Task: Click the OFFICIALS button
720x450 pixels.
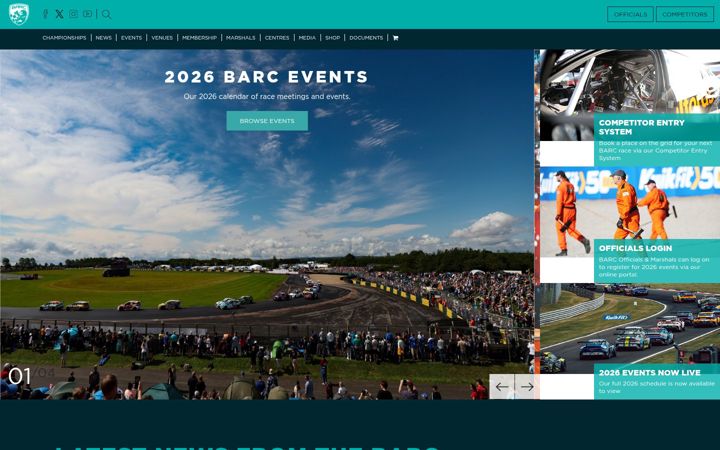Action: (x=630, y=14)
